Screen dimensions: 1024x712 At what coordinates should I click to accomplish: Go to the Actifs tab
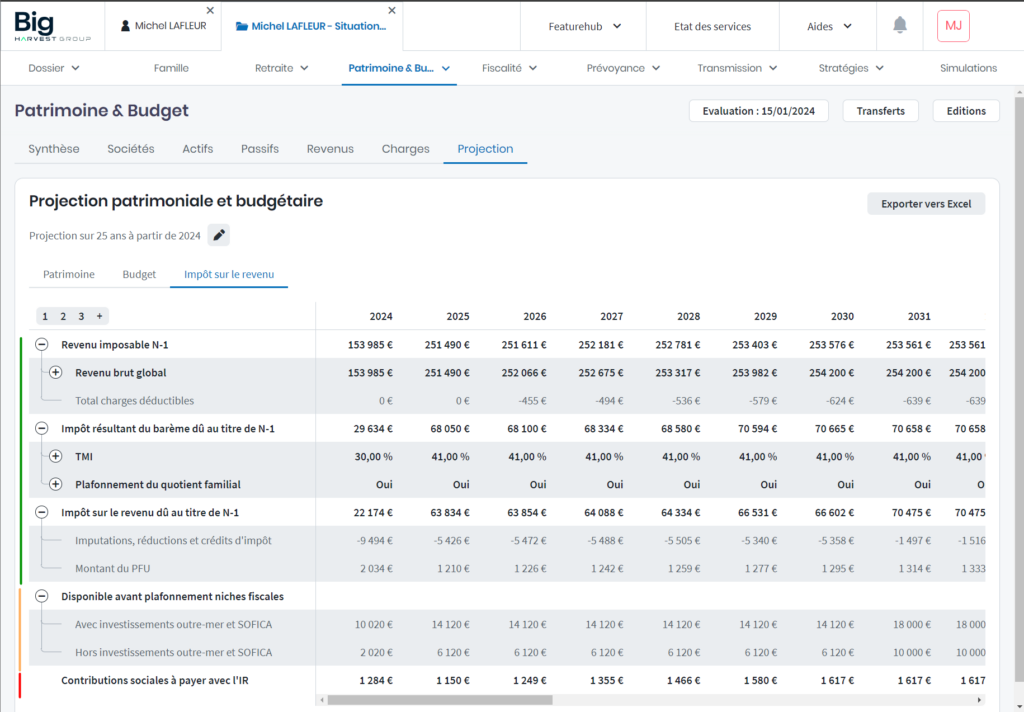click(x=197, y=149)
